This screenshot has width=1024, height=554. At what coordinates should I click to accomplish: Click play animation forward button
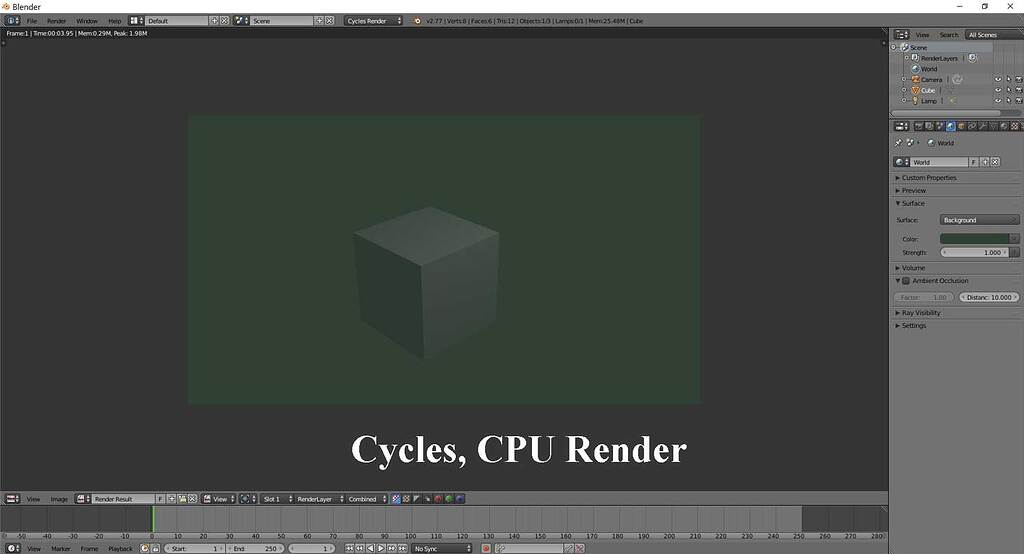click(x=381, y=549)
